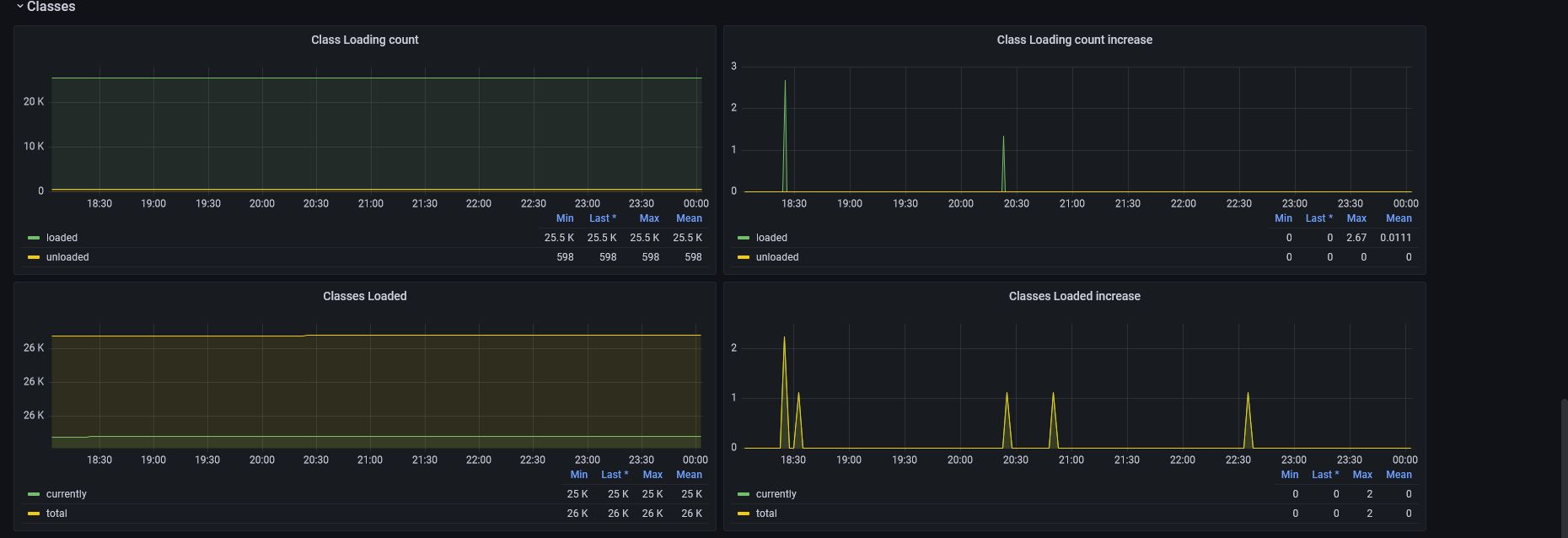Click the 21:00 yellow spike in Classes Loaded increase
Screen dimensions: 1568x538
point(1053,420)
